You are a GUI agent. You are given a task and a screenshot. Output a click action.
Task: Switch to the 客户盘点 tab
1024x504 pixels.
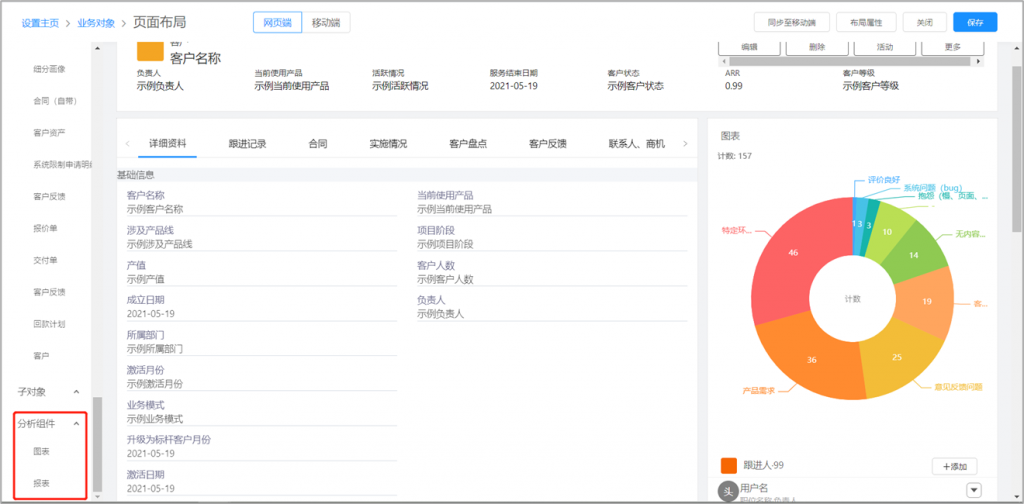pyautogui.click(x=468, y=144)
